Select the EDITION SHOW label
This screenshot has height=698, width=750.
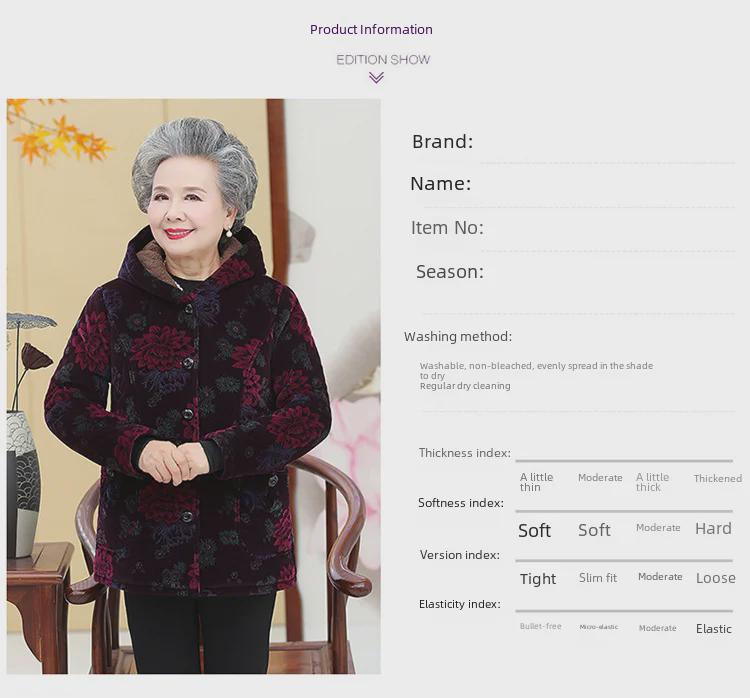[x=383, y=60]
